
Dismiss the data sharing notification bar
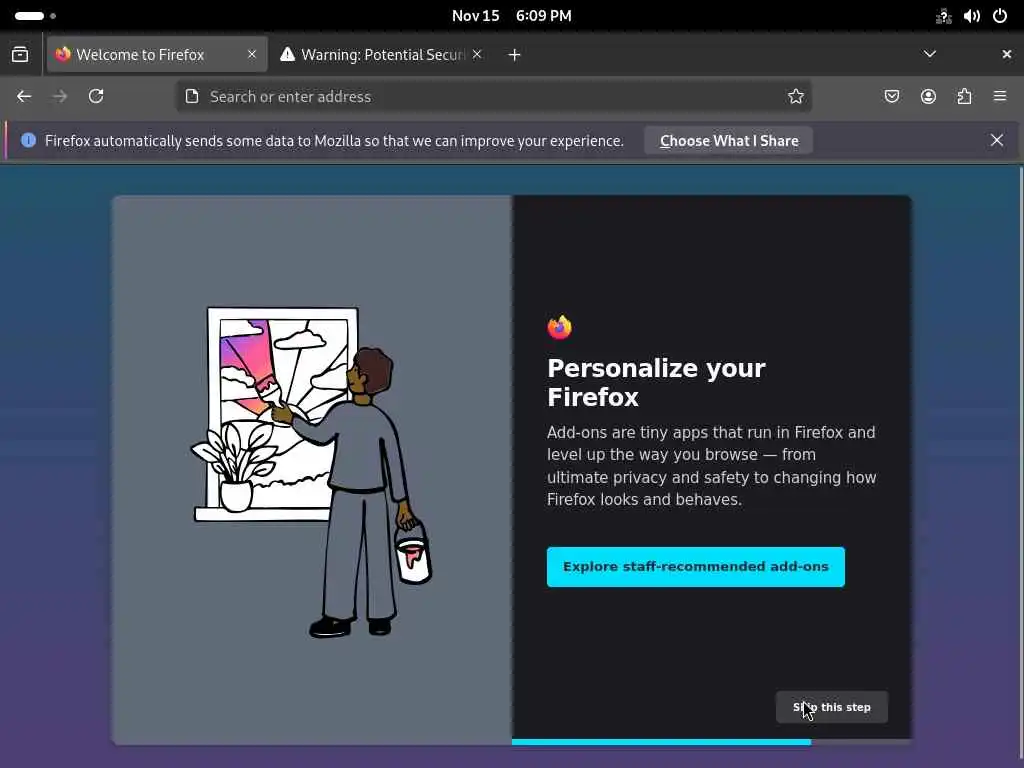point(997,140)
